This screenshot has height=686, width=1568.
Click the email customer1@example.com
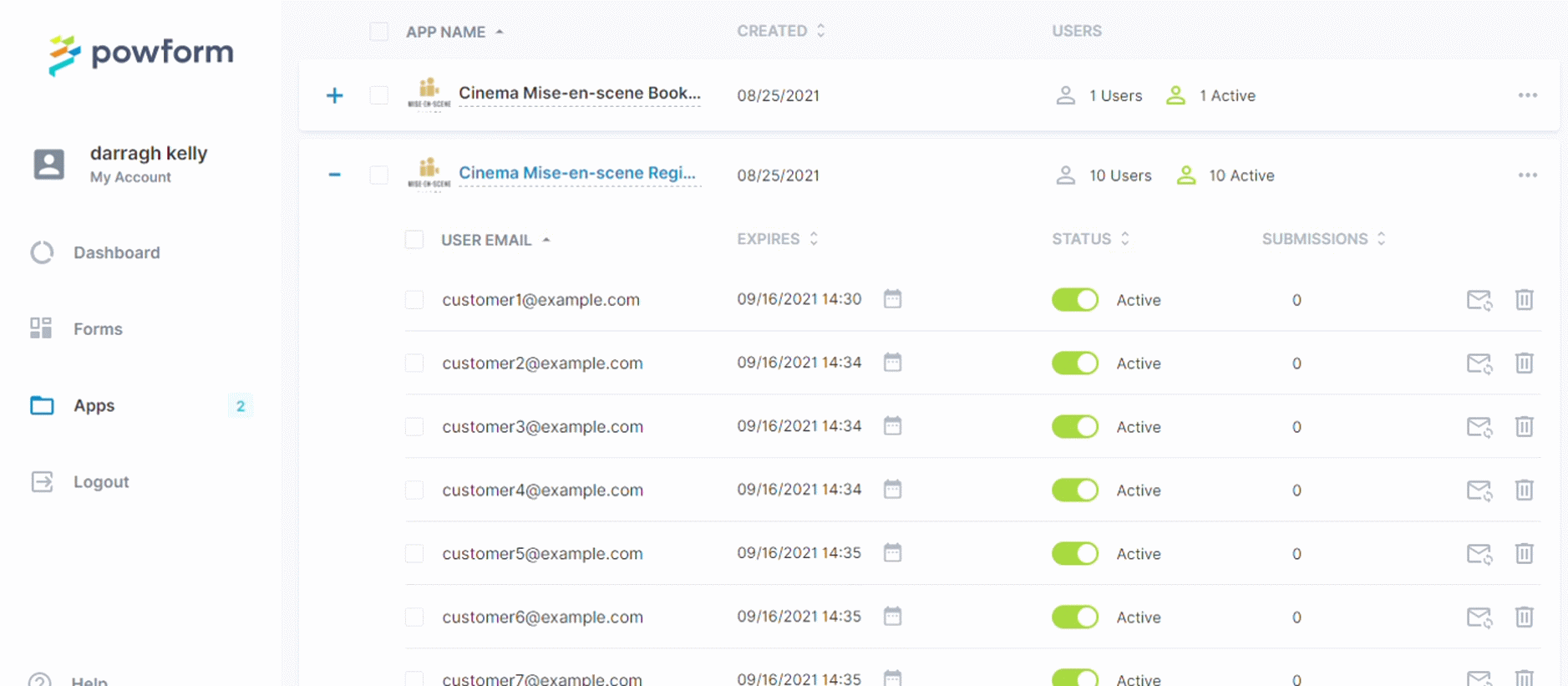[541, 300]
